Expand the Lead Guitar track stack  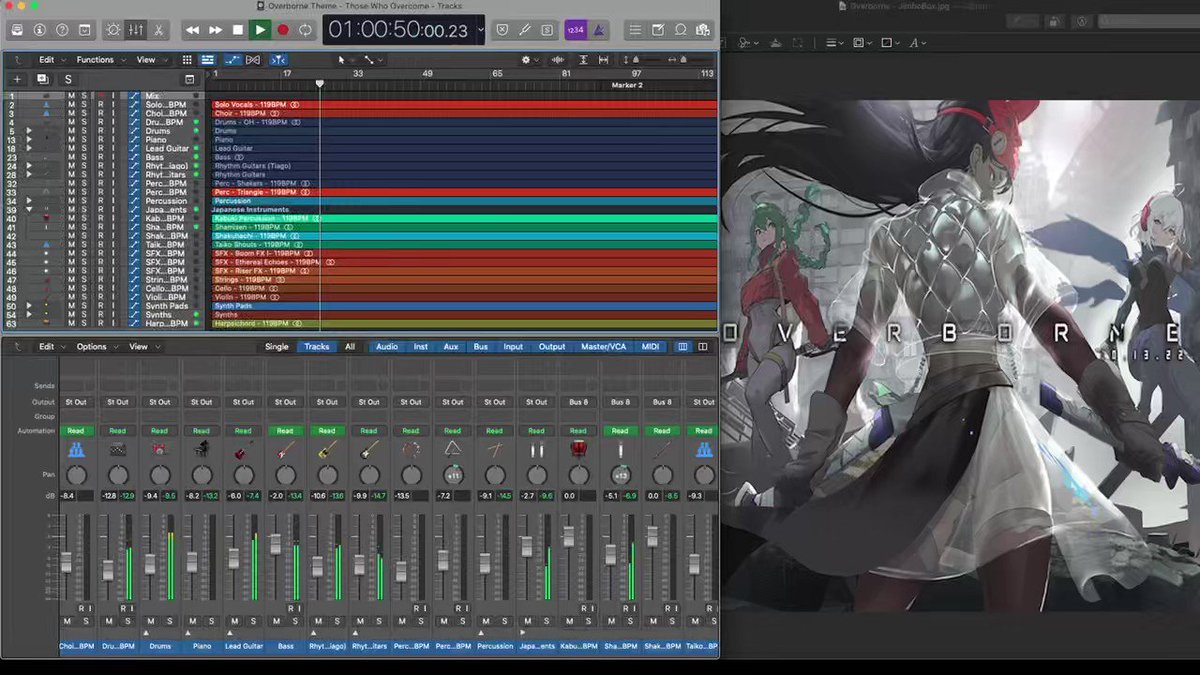[x=29, y=149]
